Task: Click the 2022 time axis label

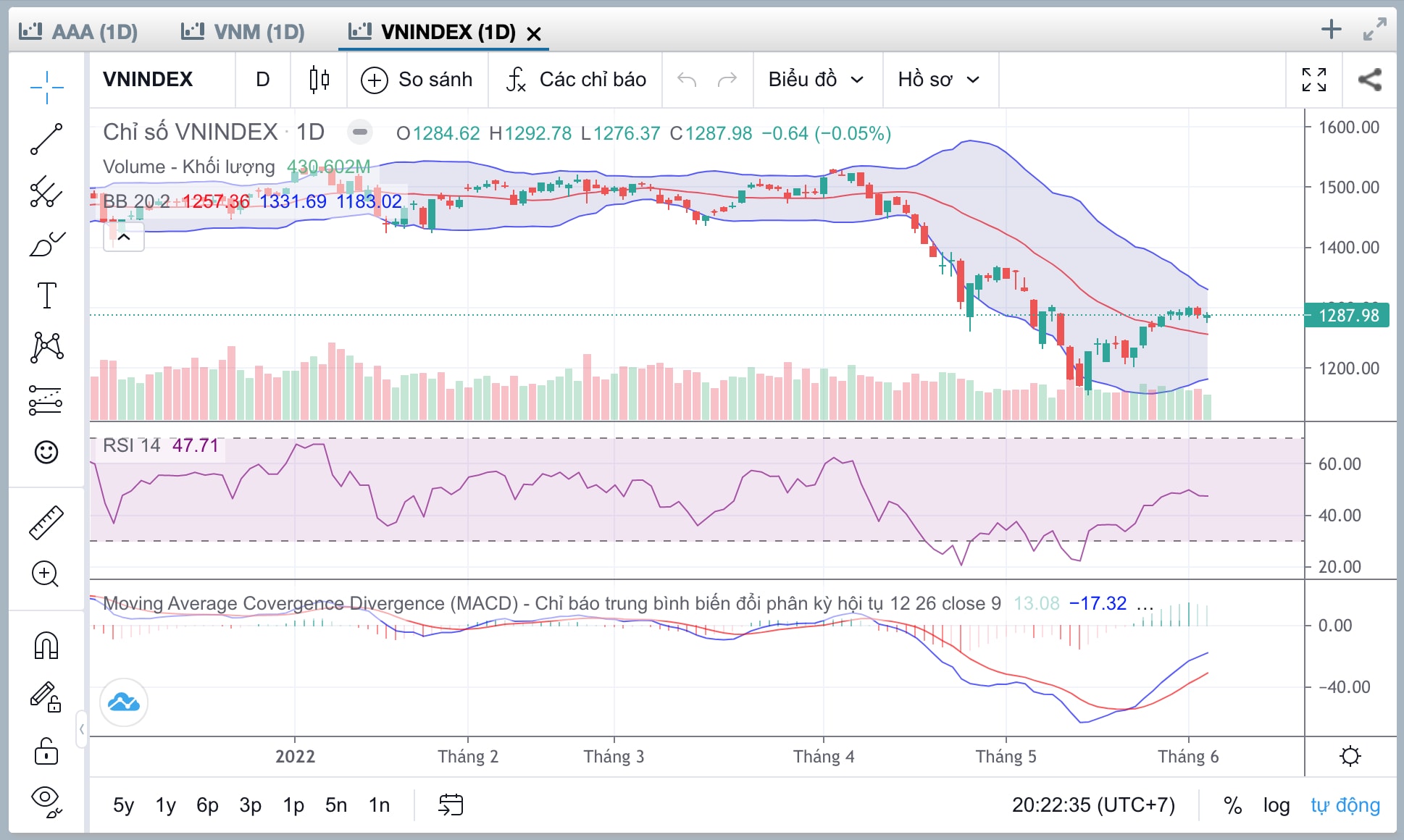Action: click(x=295, y=757)
